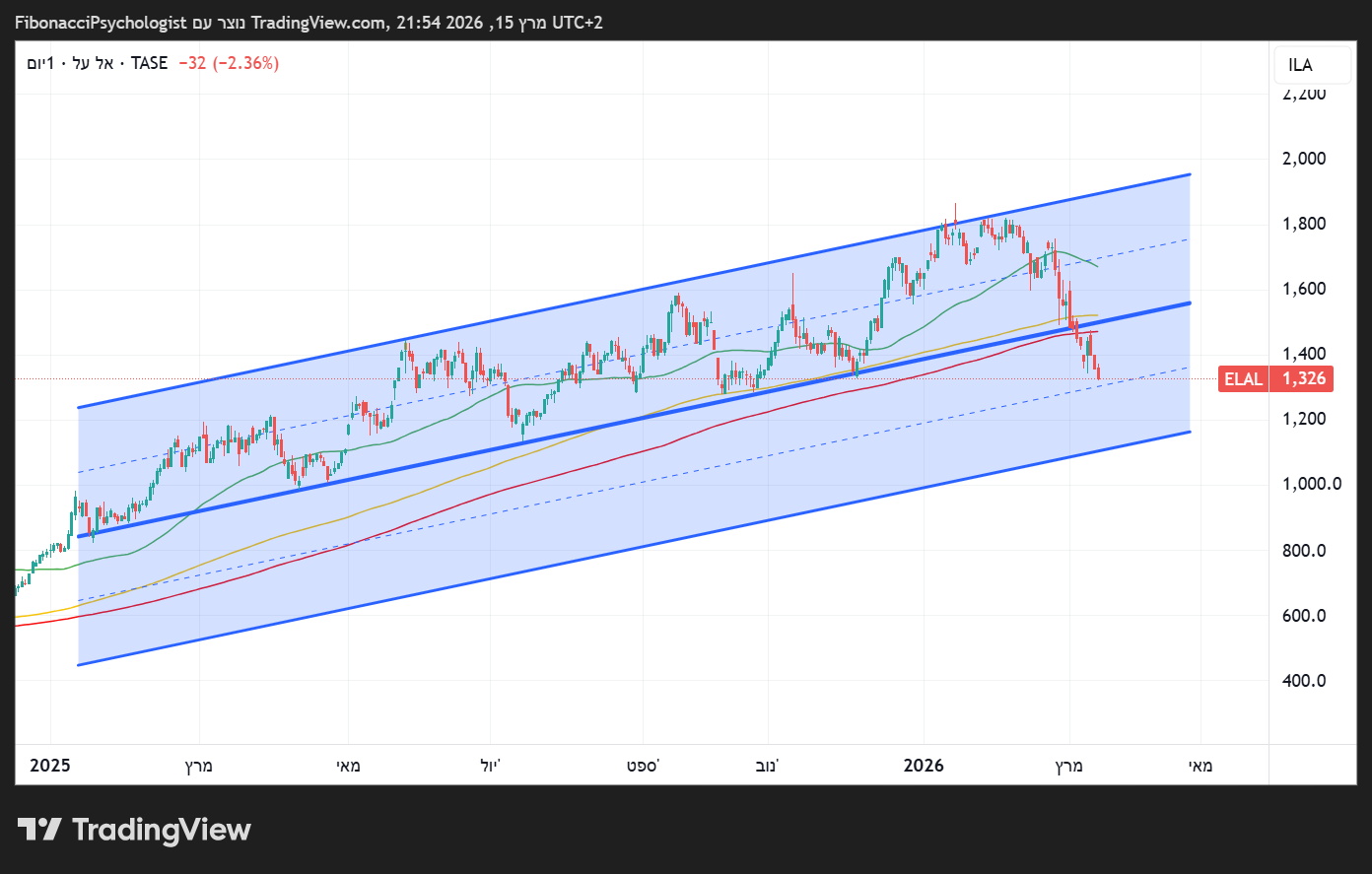The height and width of the screenshot is (874, 1372).
Task: Click the 2026 time axis label
Action: [924, 766]
